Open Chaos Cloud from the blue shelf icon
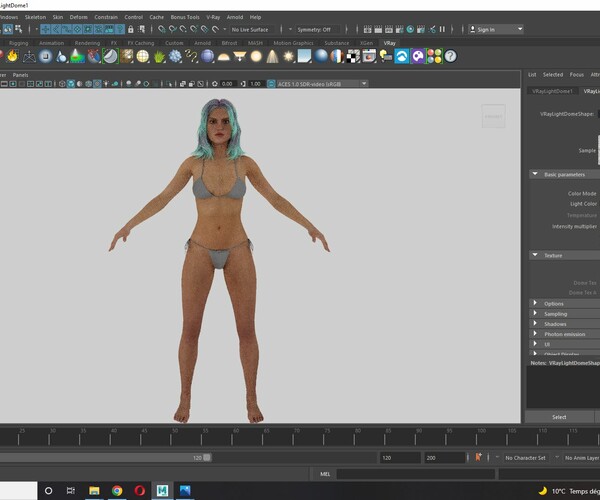This screenshot has width=600, height=500. coord(402,56)
